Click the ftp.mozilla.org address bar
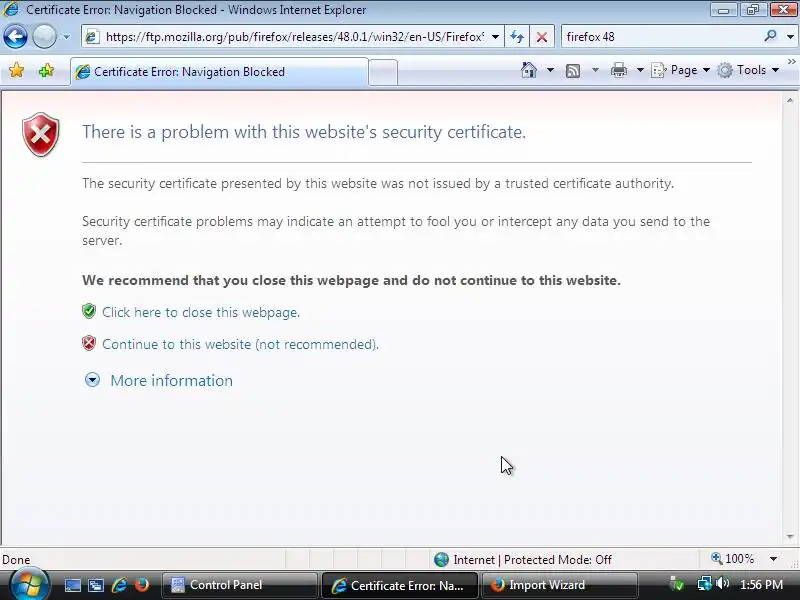 point(292,37)
